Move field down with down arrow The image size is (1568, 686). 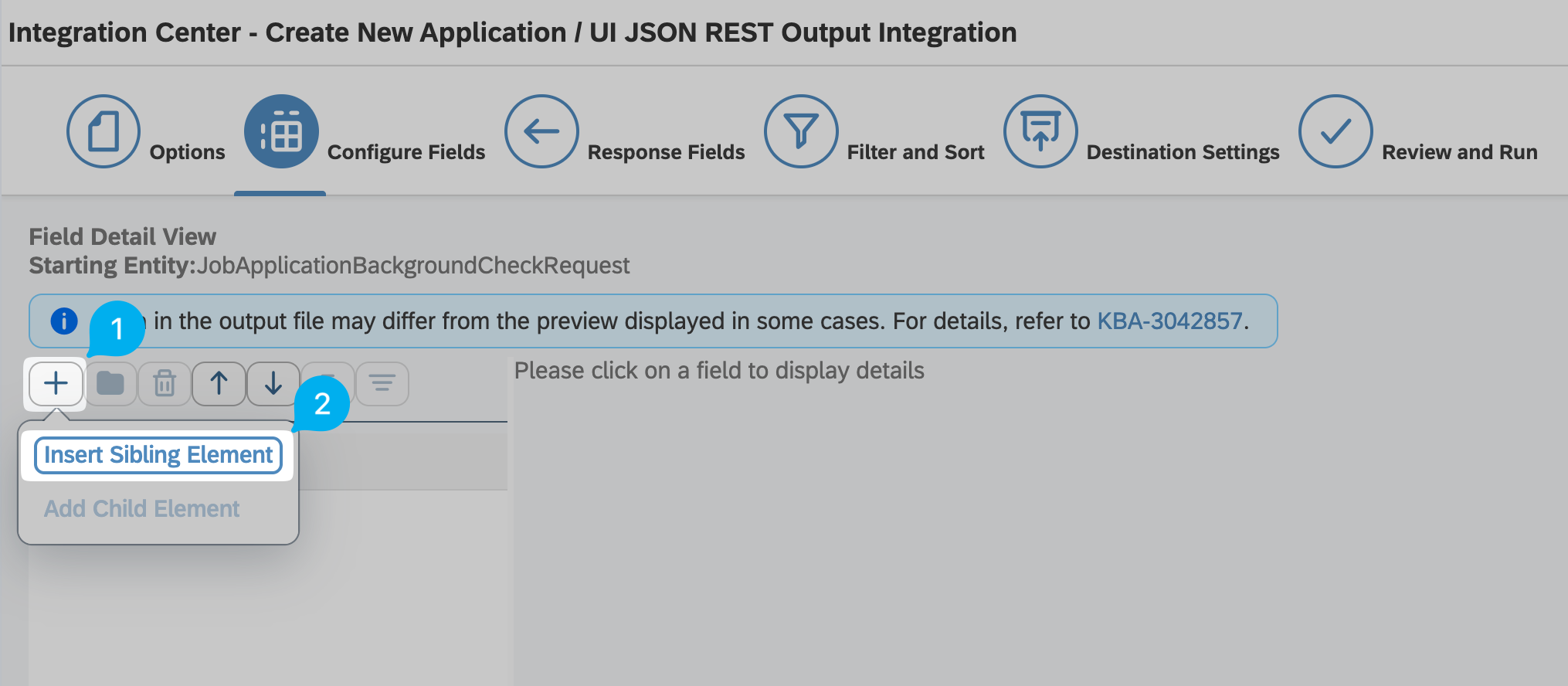(x=273, y=384)
